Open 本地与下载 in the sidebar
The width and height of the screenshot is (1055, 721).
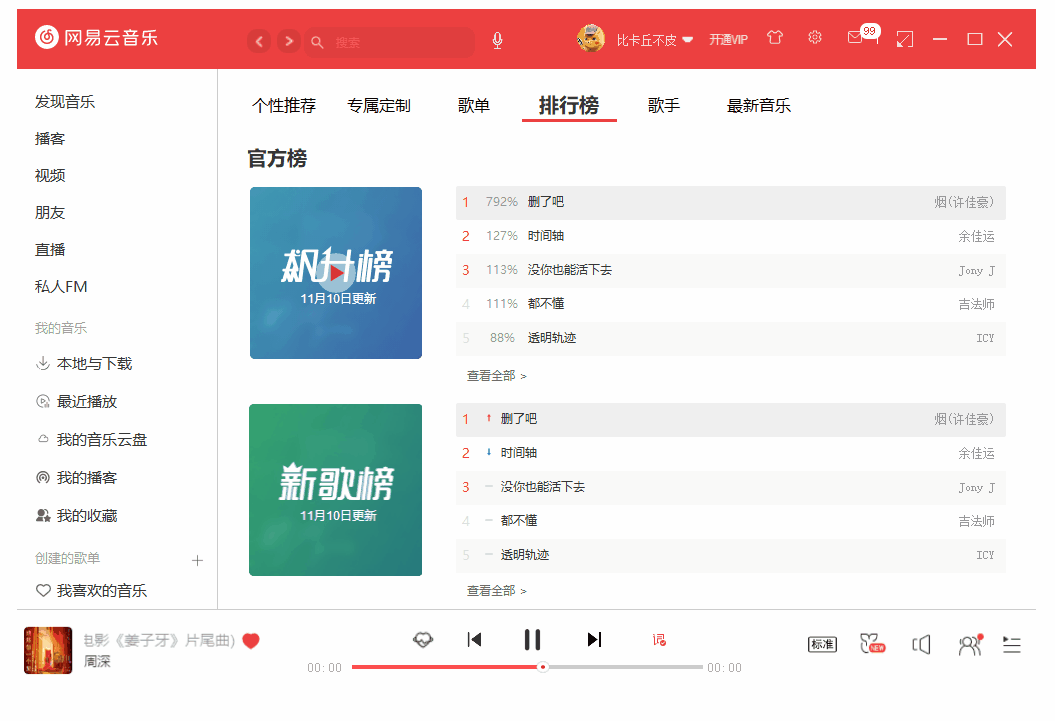(x=84, y=364)
